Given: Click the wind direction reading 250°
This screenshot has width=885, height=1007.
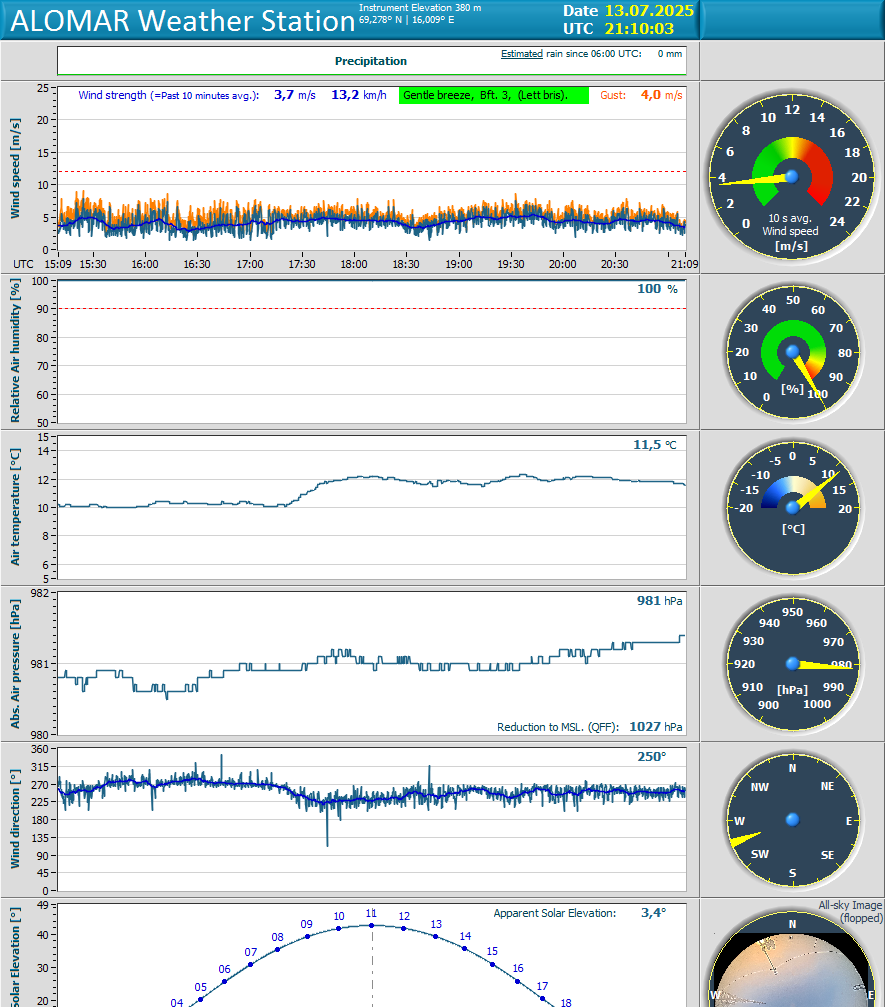Looking at the screenshot, I should pyautogui.click(x=652, y=757).
